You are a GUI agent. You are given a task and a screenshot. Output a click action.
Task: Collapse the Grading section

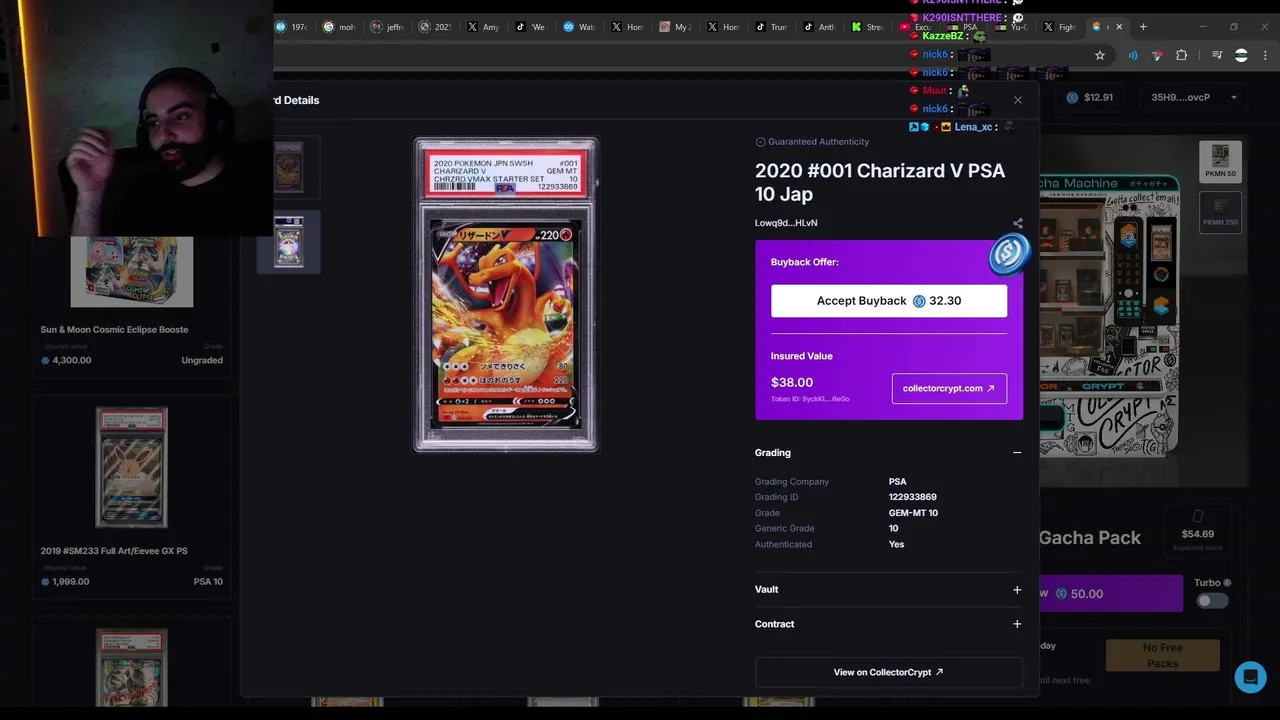coord(1017,453)
